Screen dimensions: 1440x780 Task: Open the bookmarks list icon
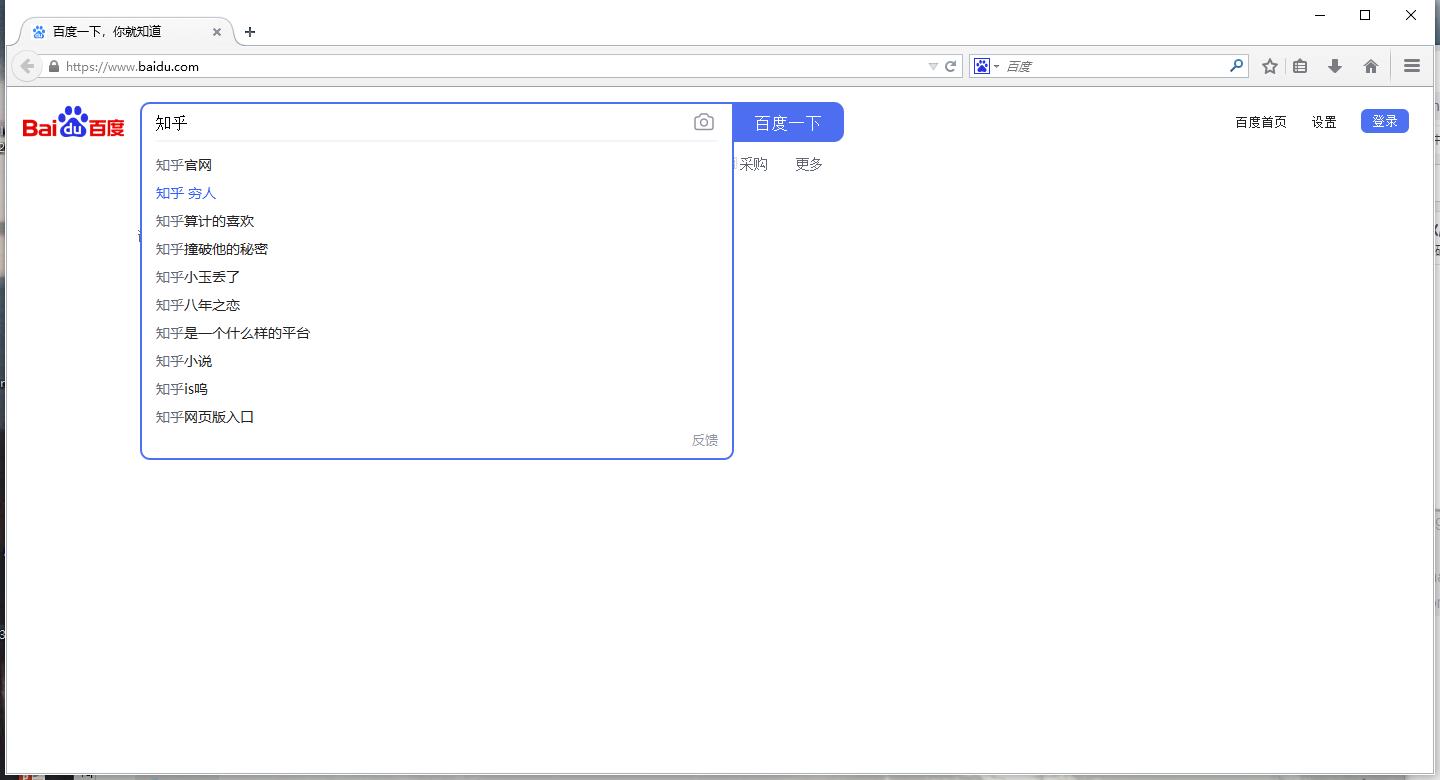point(1300,66)
